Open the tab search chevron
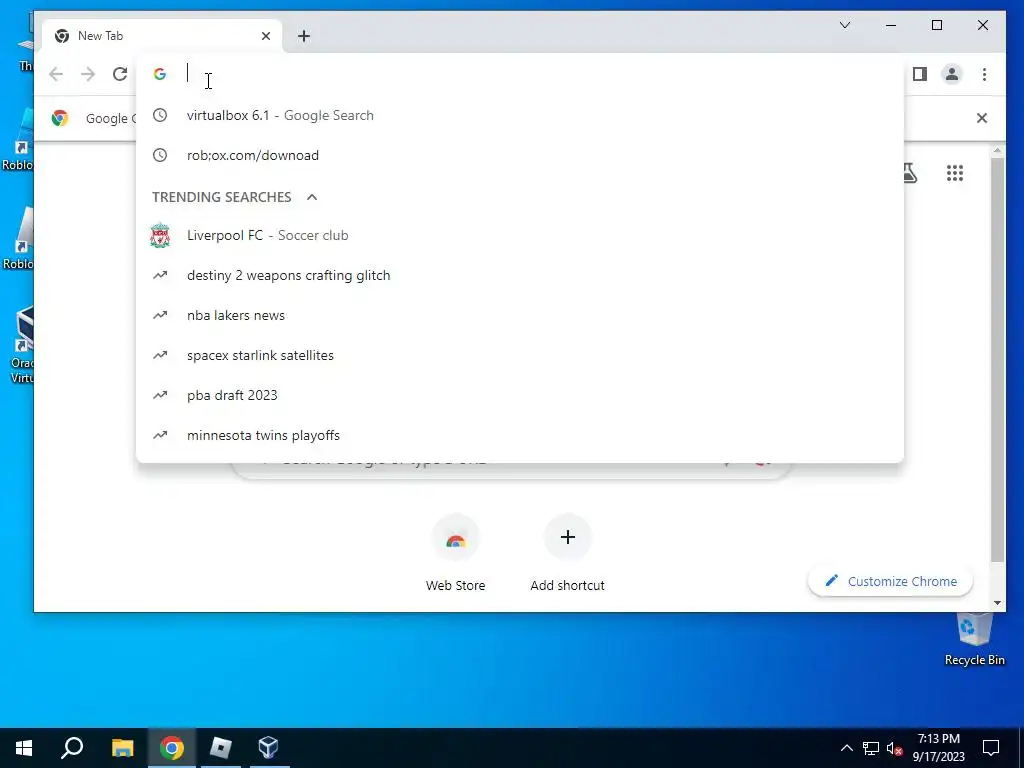This screenshot has width=1024, height=768. coord(845,25)
